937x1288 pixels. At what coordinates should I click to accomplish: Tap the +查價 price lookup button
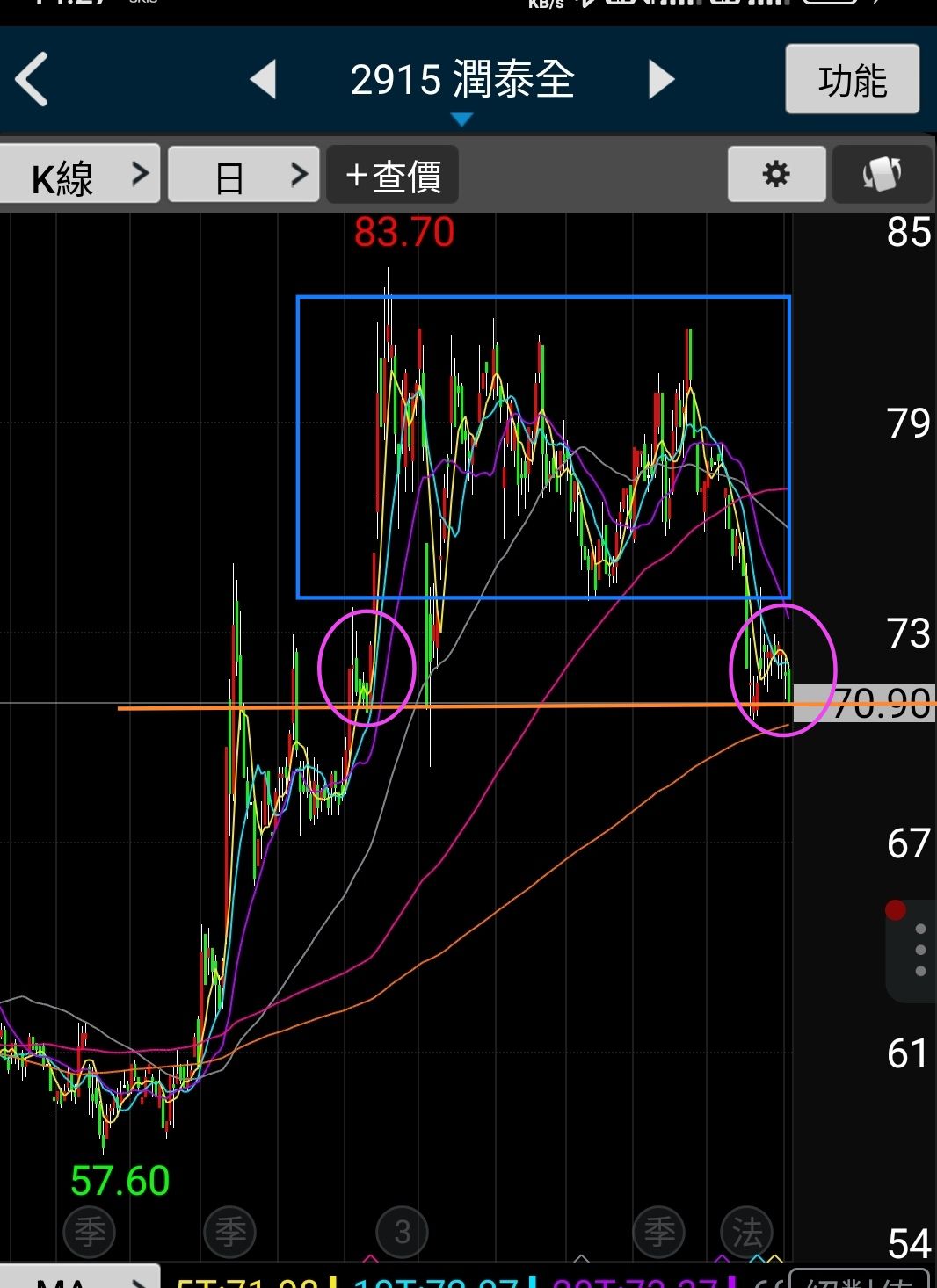[393, 176]
